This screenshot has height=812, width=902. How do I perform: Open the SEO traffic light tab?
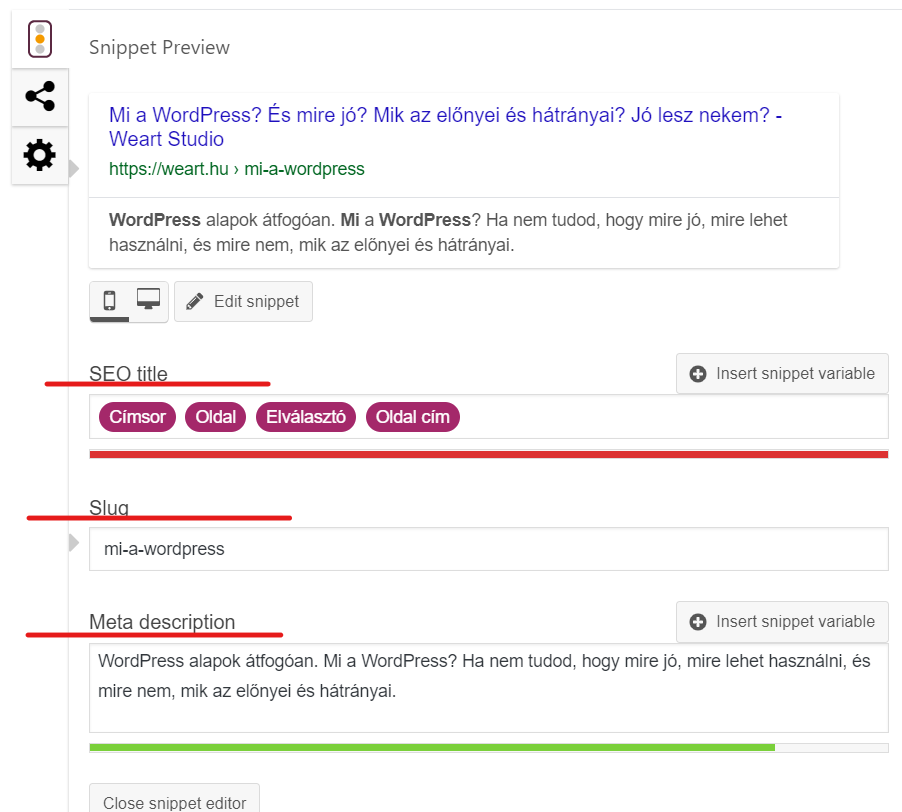pyautogui.click(x=40, y=40)
